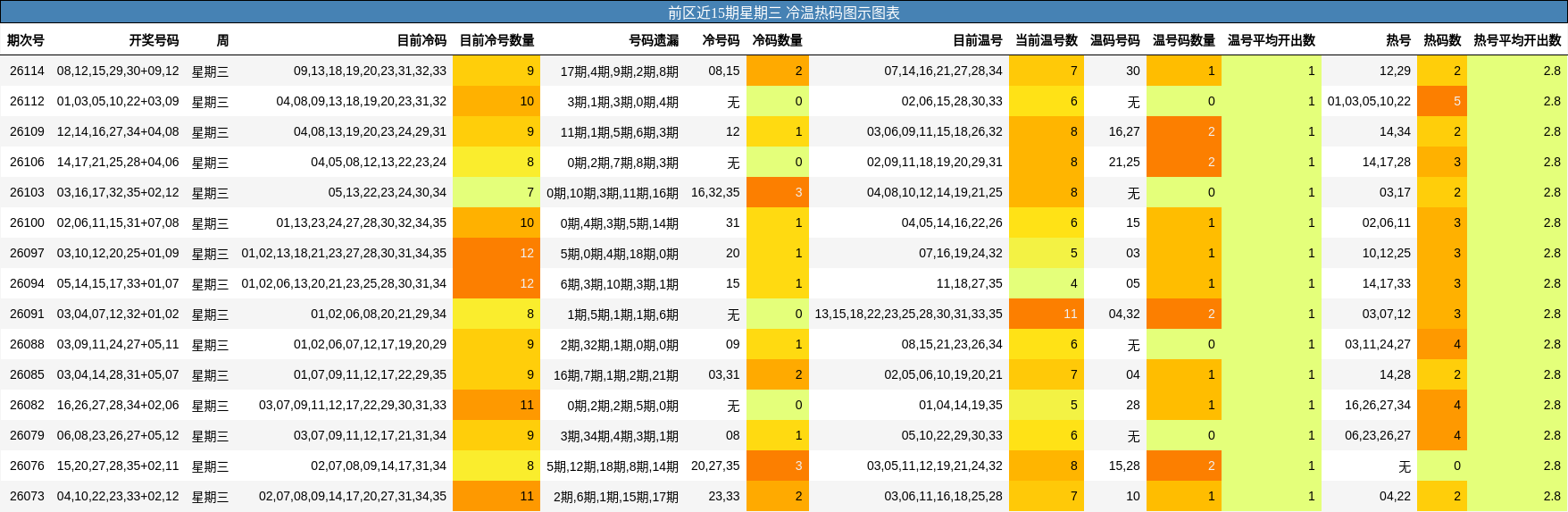Select draw numbers 15,20,27,28,35+02,11
The height and width of the screenshot is (512, 1568).
(118, 466)
